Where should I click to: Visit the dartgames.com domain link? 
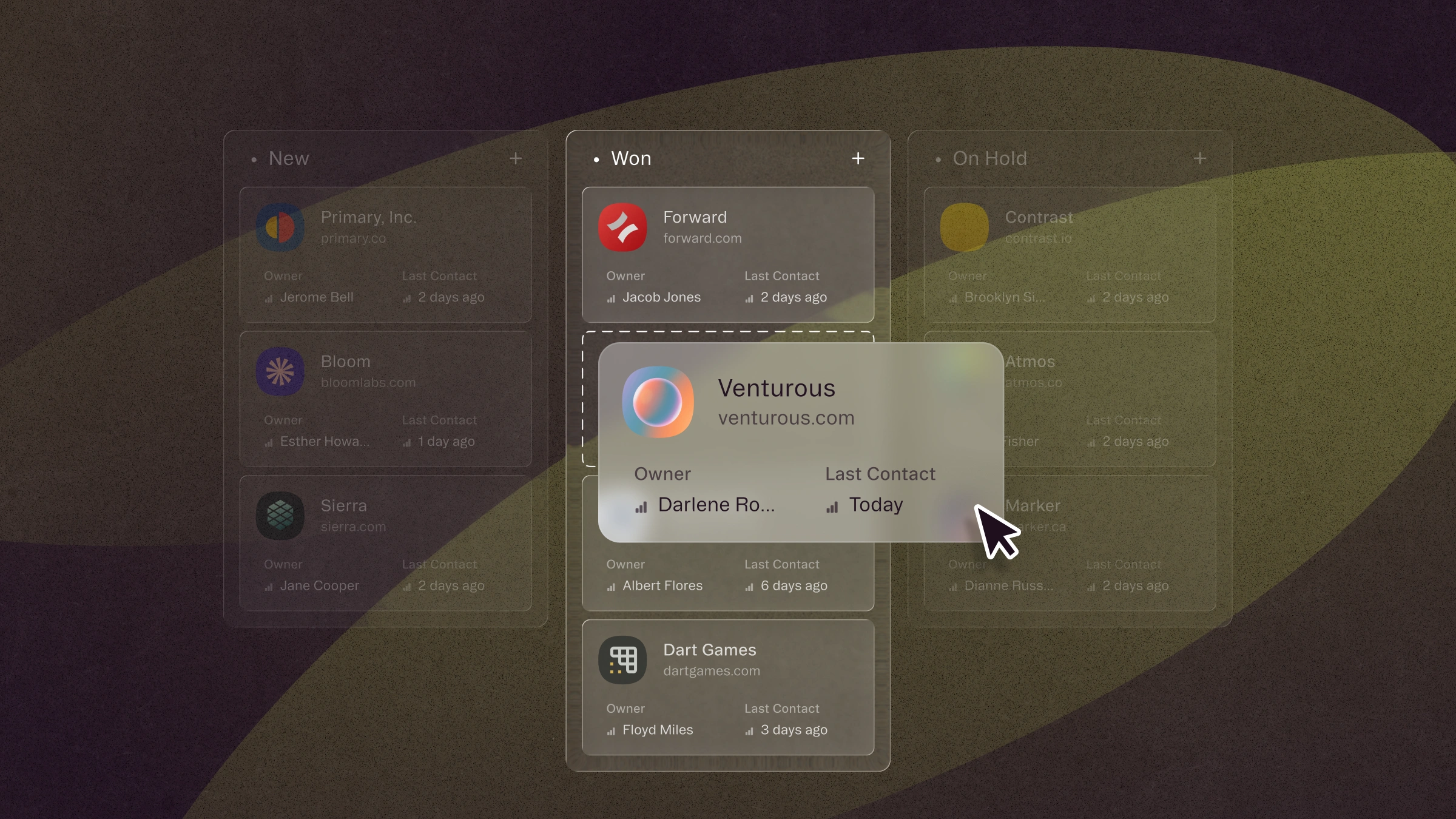[x=712, y=671]
